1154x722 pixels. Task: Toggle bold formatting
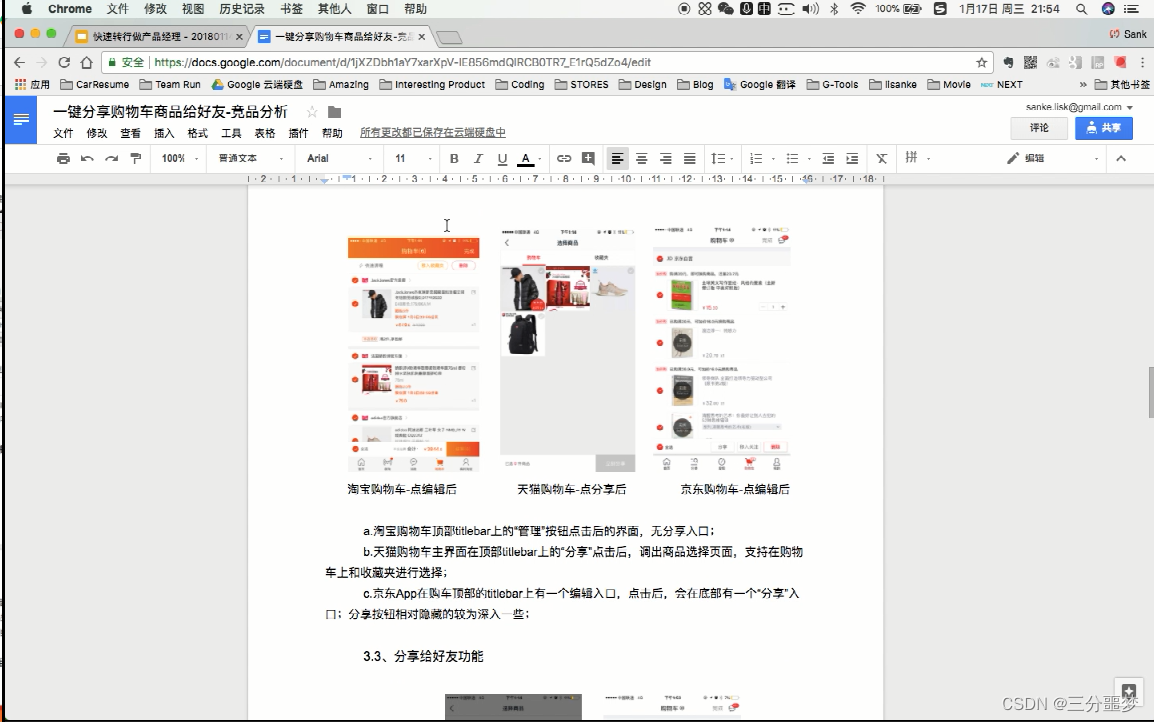[454, 158]
